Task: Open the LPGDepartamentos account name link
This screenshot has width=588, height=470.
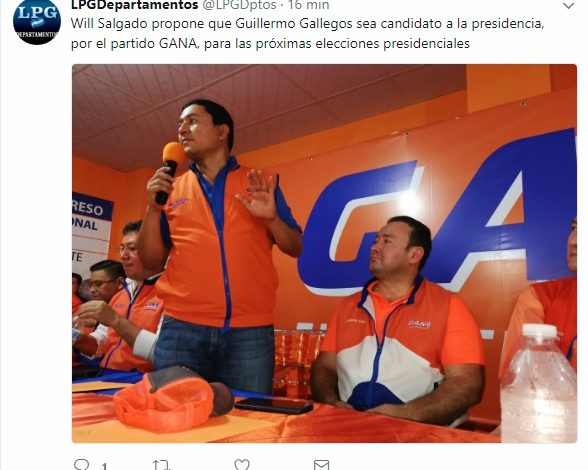Action: 135,5
